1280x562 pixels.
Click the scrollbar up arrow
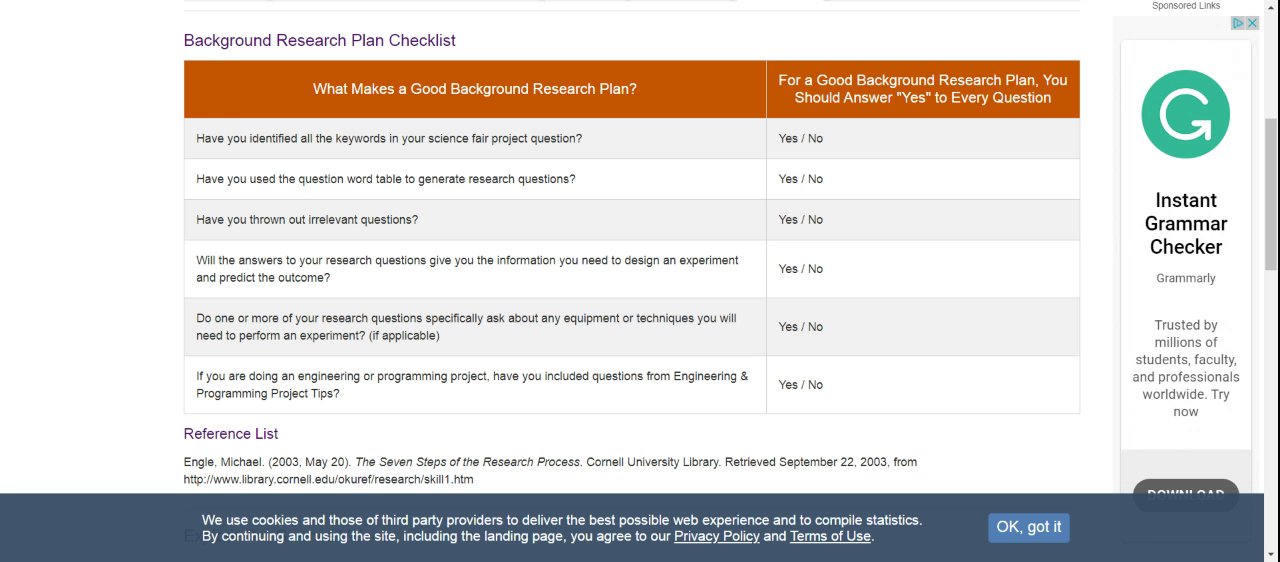coord(1271,8)
